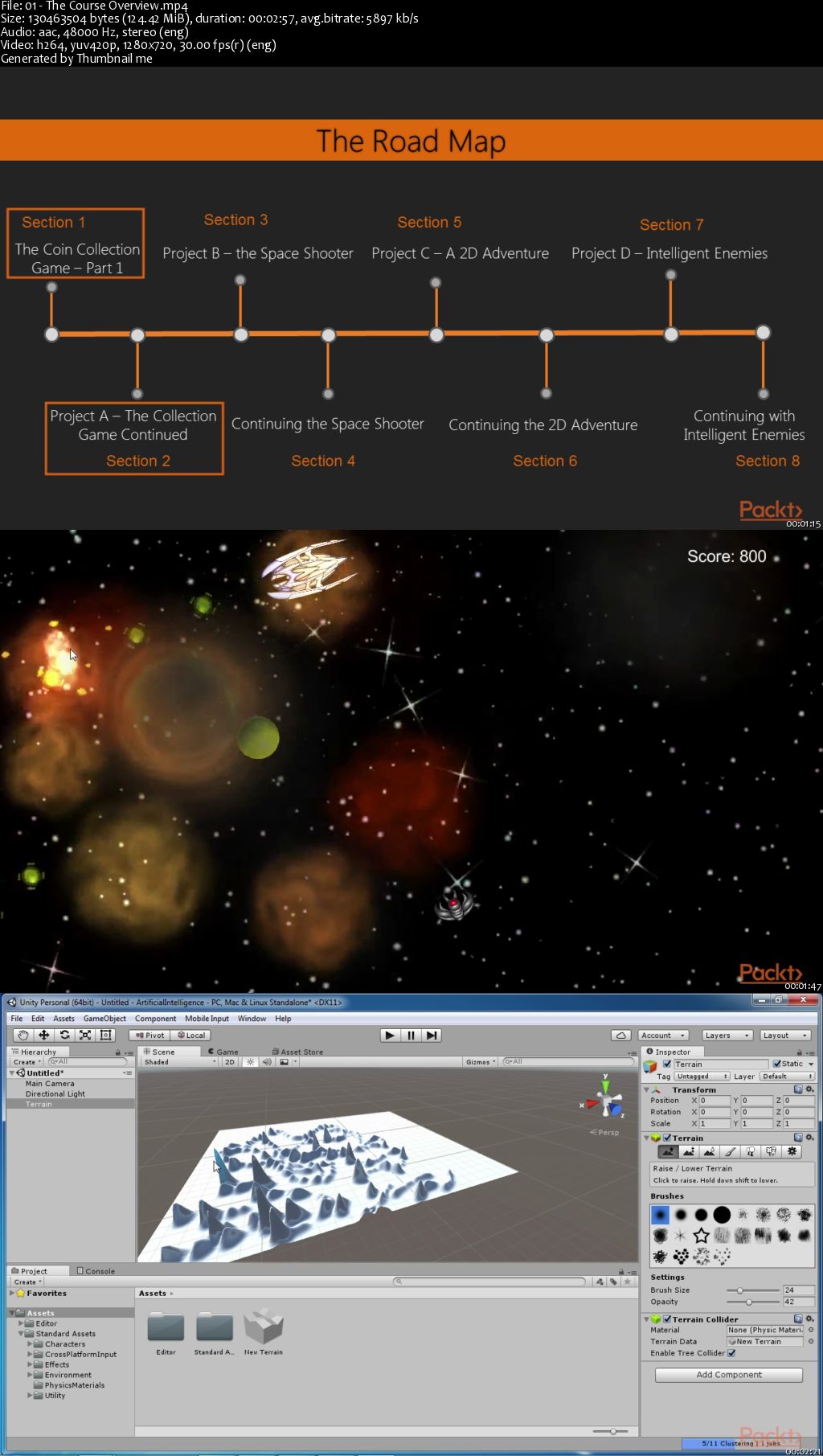
Task: Click the Pause button
Action: (411, 1035)
